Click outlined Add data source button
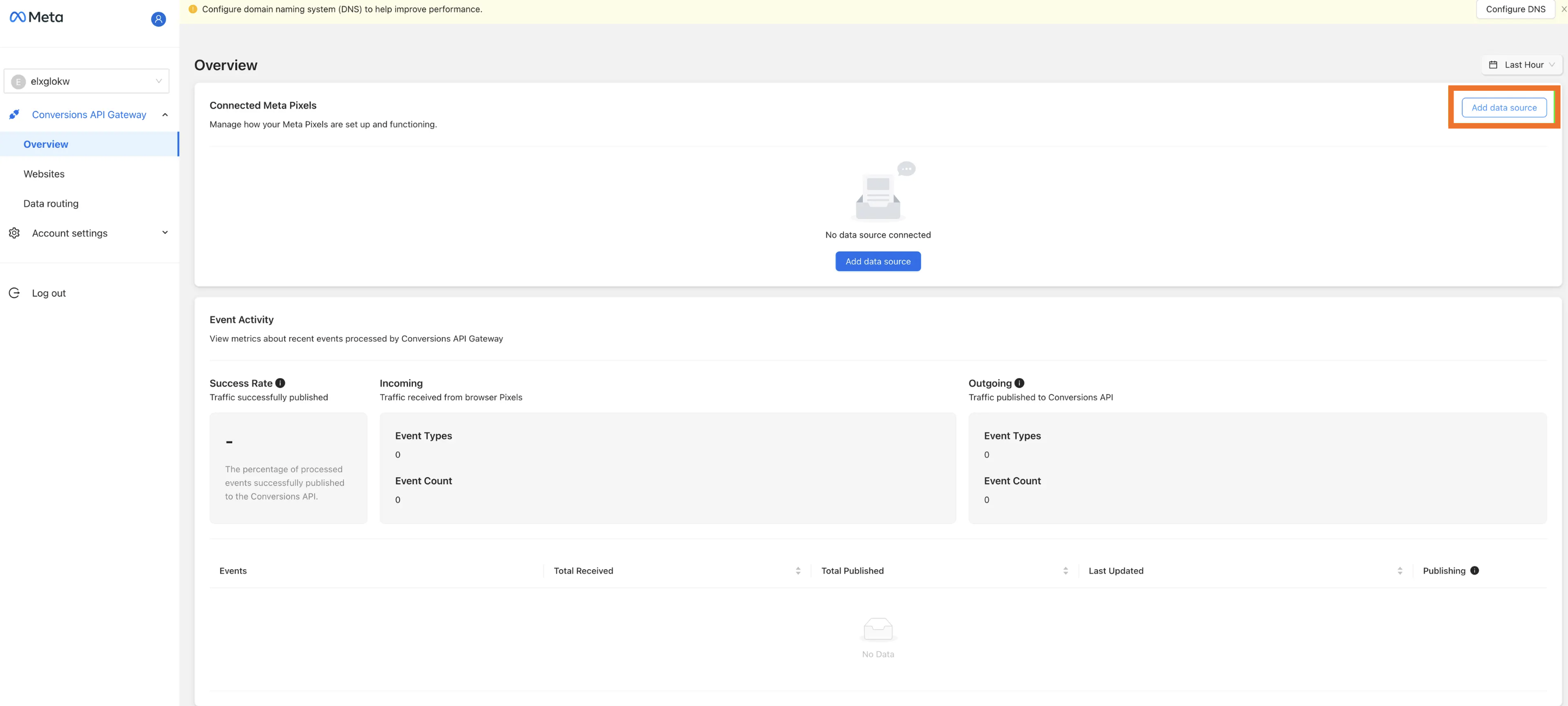Image resolution: width=1568 pixels, height=706 pixels. click(1503, 108)
